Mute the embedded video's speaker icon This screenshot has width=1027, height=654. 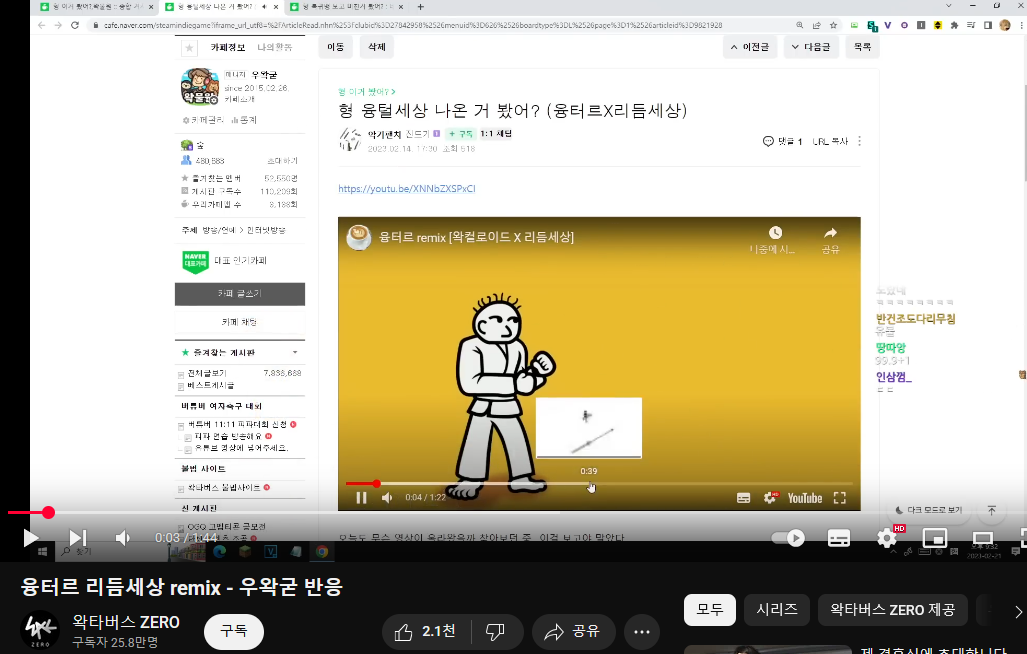[x=387, y=498]
